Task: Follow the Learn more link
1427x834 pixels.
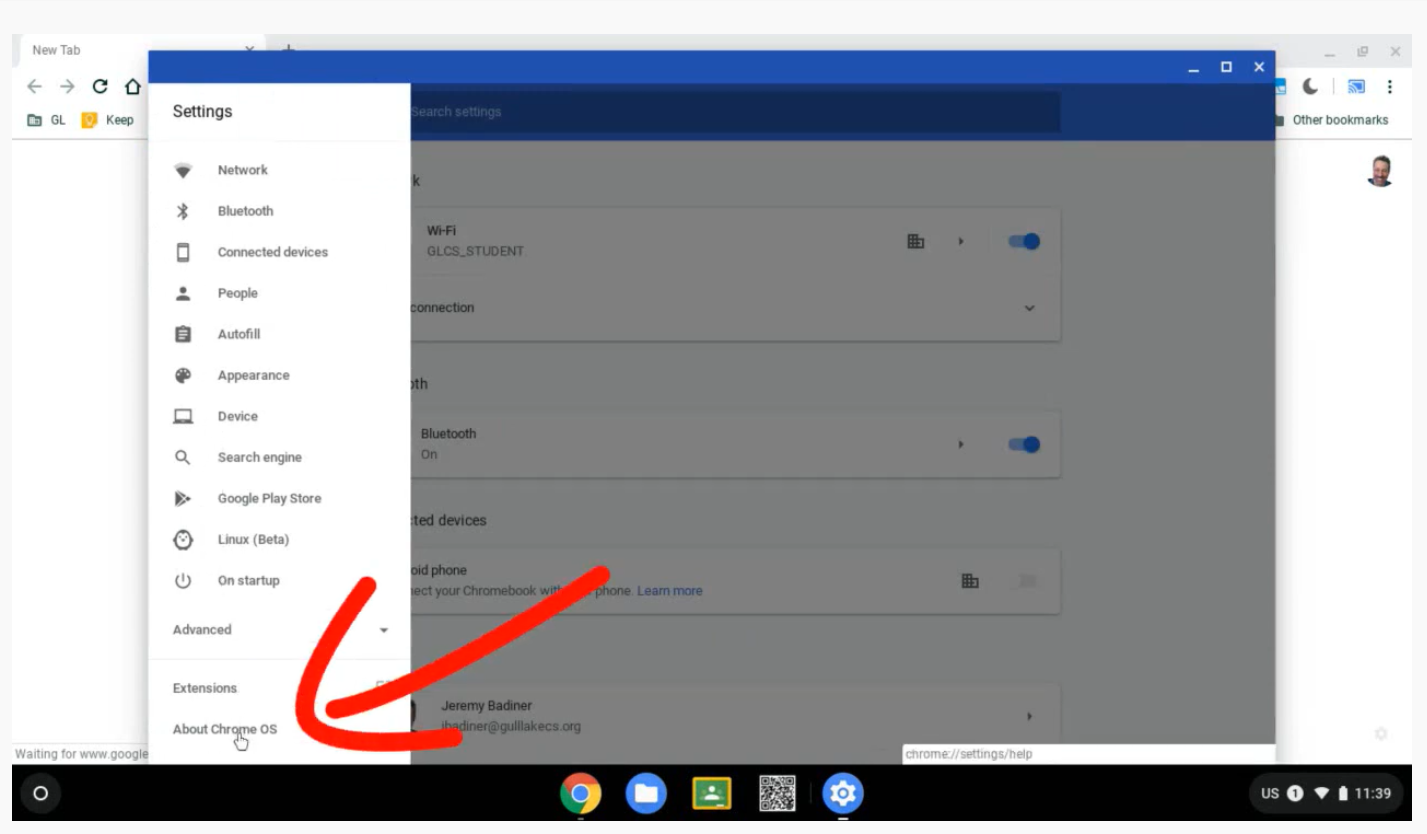Action: click(x=669, y=591)
